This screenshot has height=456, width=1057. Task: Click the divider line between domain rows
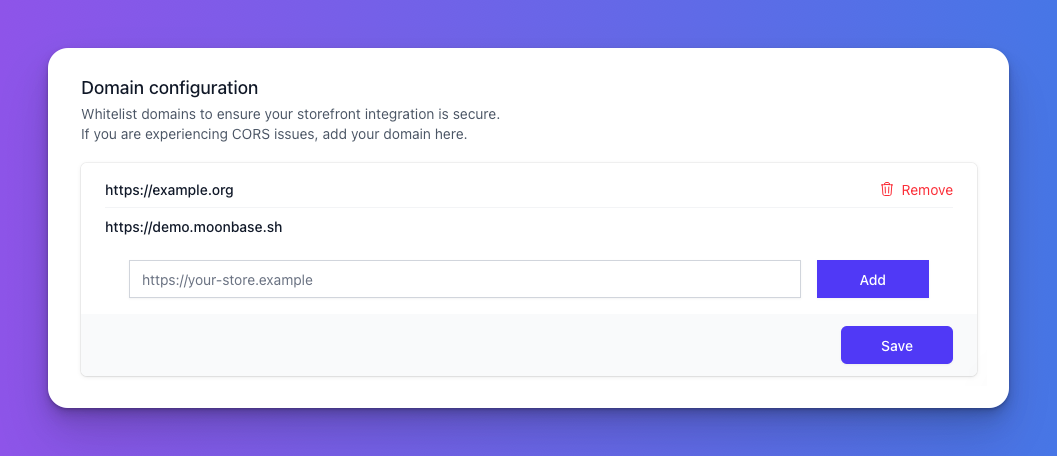tap(528, 208)
